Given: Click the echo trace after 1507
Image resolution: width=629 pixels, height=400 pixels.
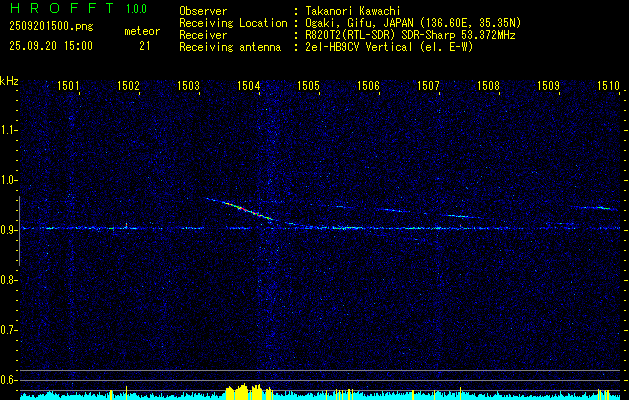Looking at the screenshot, I should pyautogui.click(x=461, y=216).
